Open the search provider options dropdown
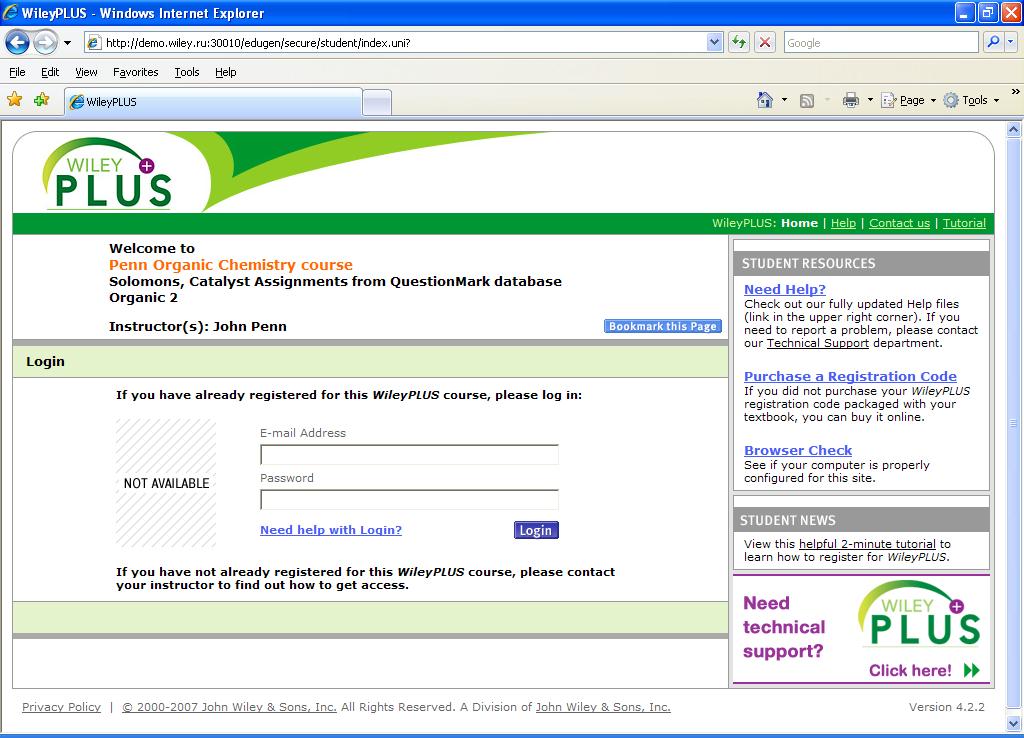 1010,42
